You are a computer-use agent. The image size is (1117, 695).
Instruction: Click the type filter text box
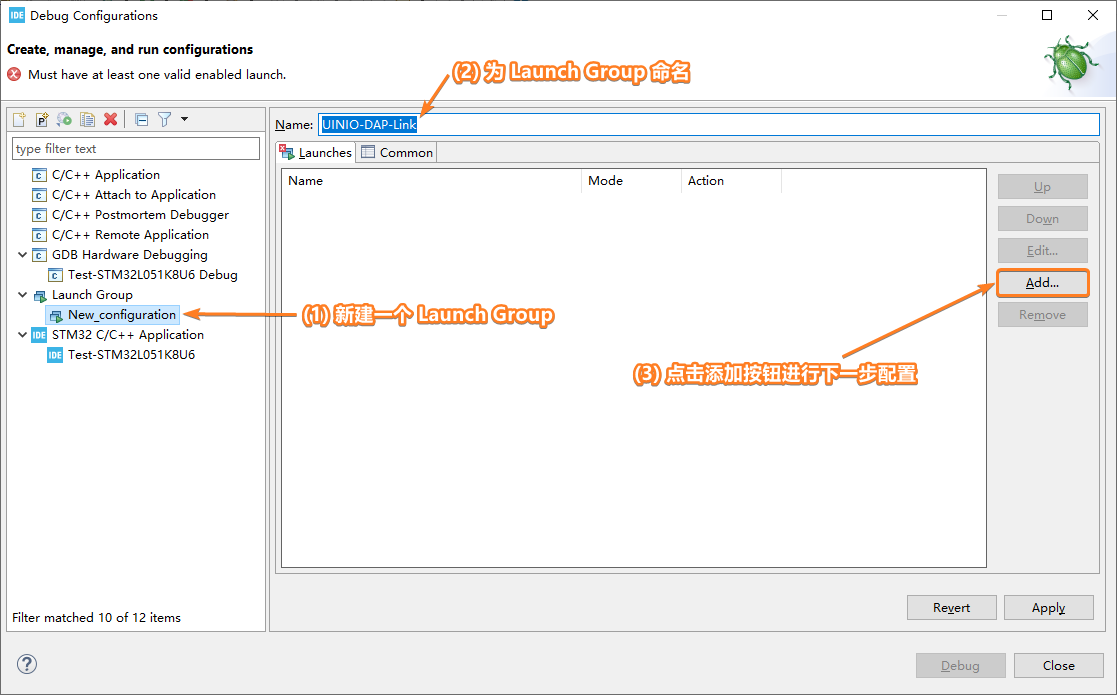point(136,149)
